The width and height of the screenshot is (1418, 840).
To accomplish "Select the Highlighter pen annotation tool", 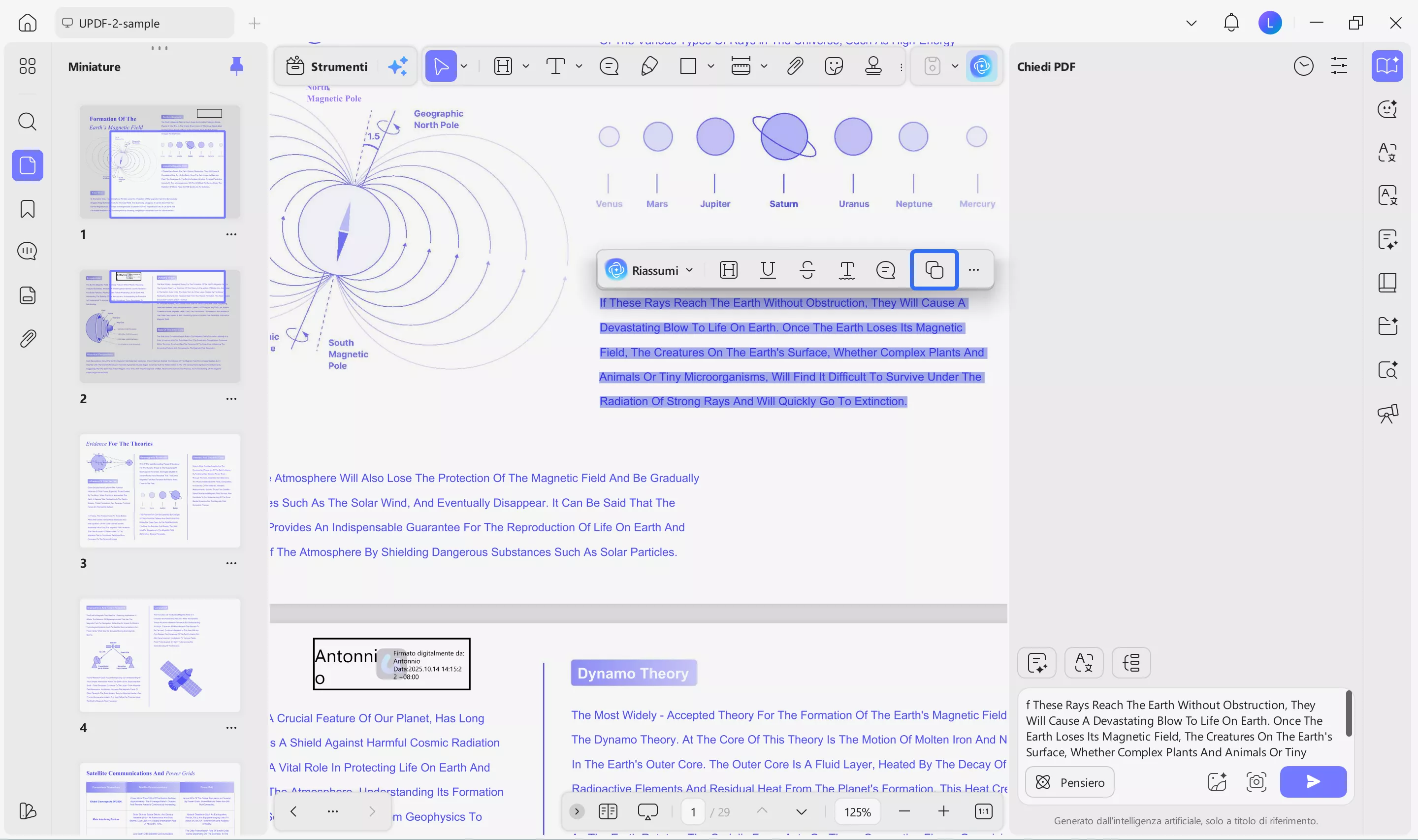I will click(x=648, y=65).
